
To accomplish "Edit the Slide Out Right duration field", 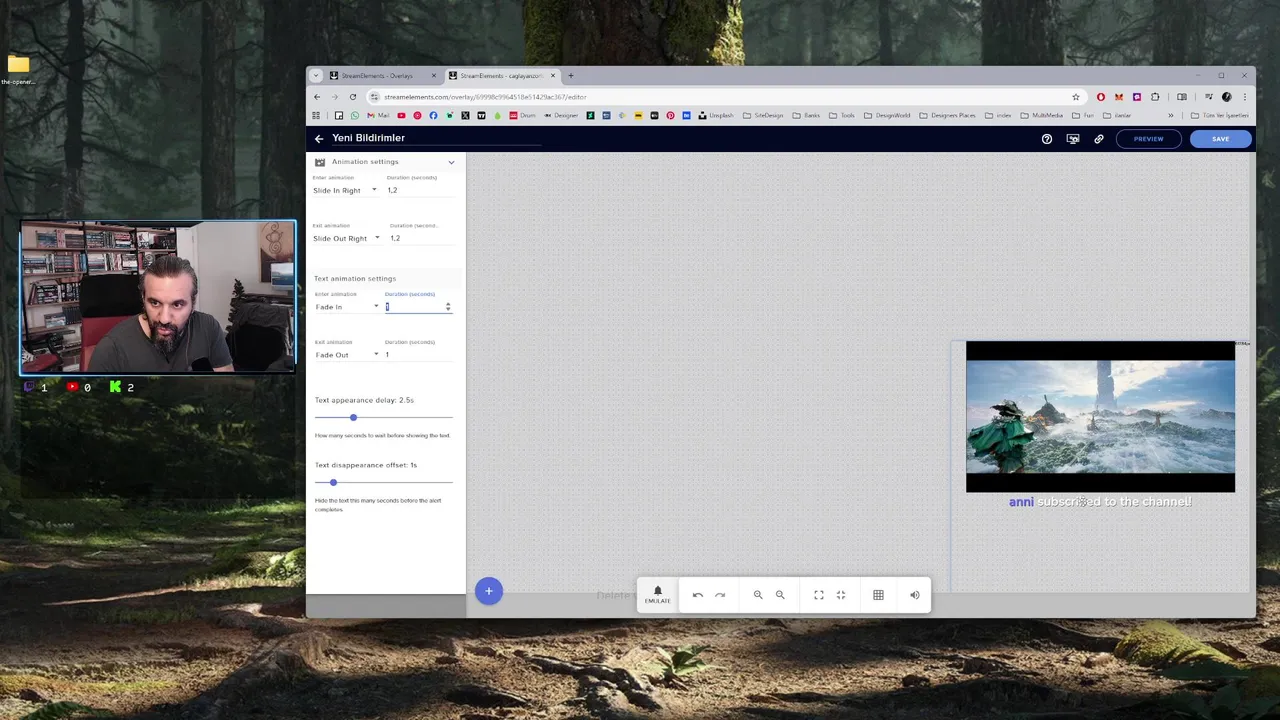I will tap(422, 238).
